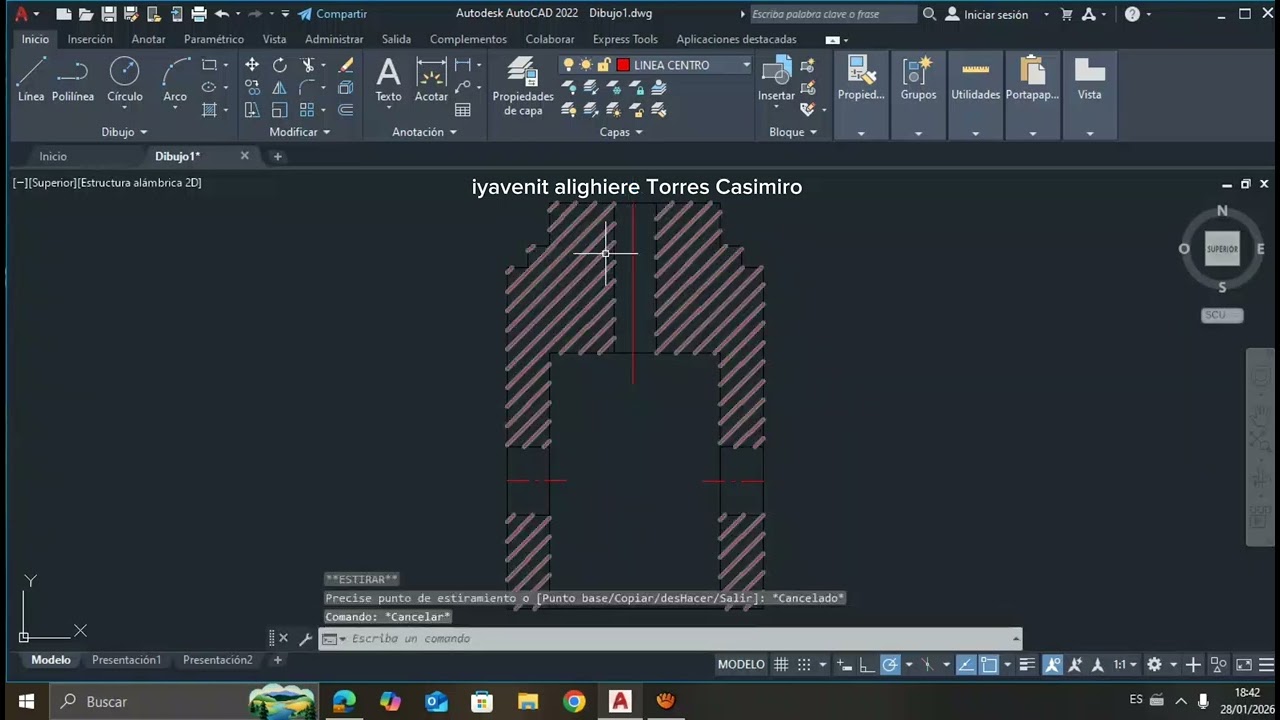Click the Insertar block icon
The width and height of the screenshot is (1280, 720).
[776, 80]
